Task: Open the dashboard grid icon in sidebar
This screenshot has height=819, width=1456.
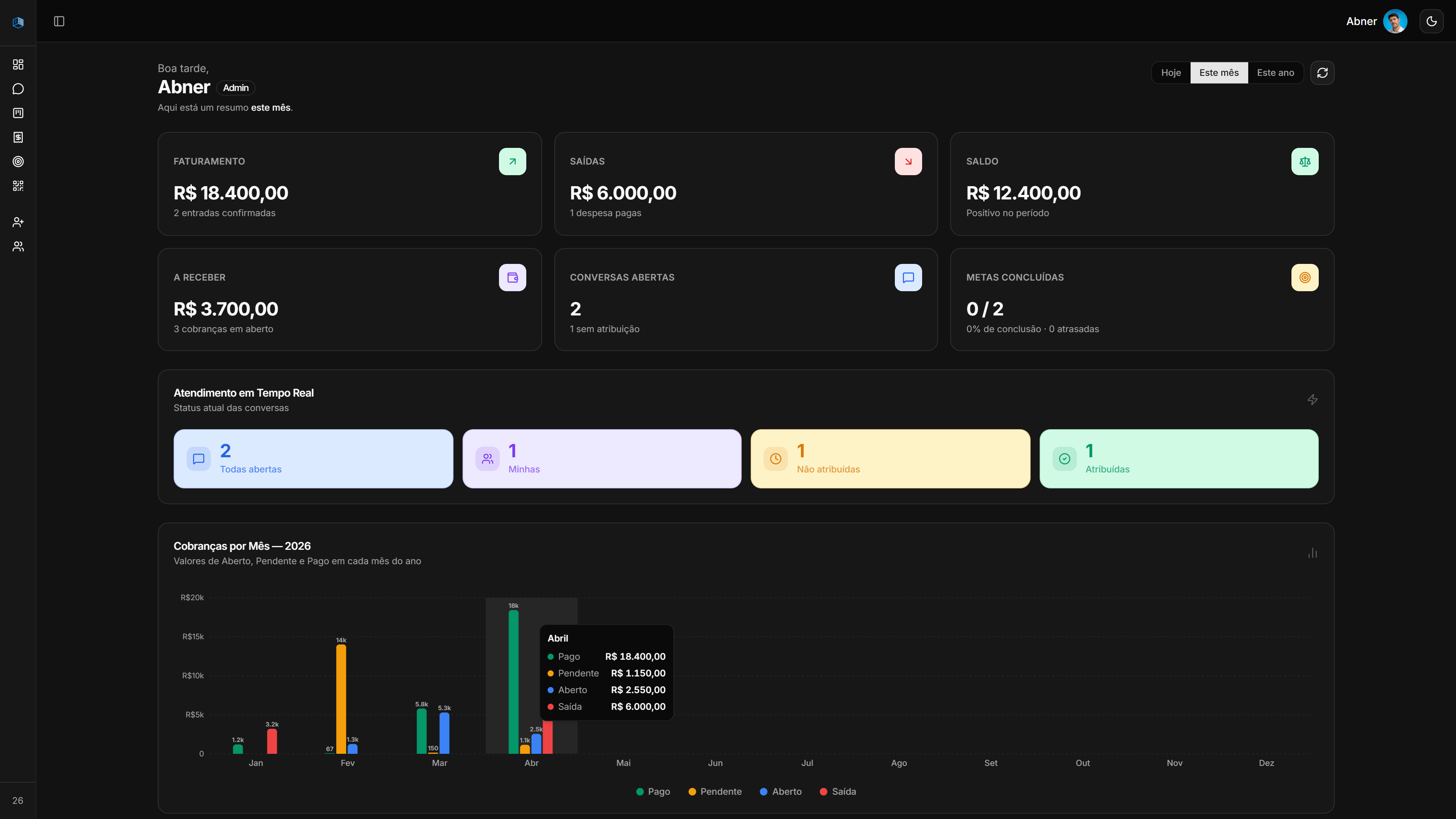Action: tap(18, 64)
